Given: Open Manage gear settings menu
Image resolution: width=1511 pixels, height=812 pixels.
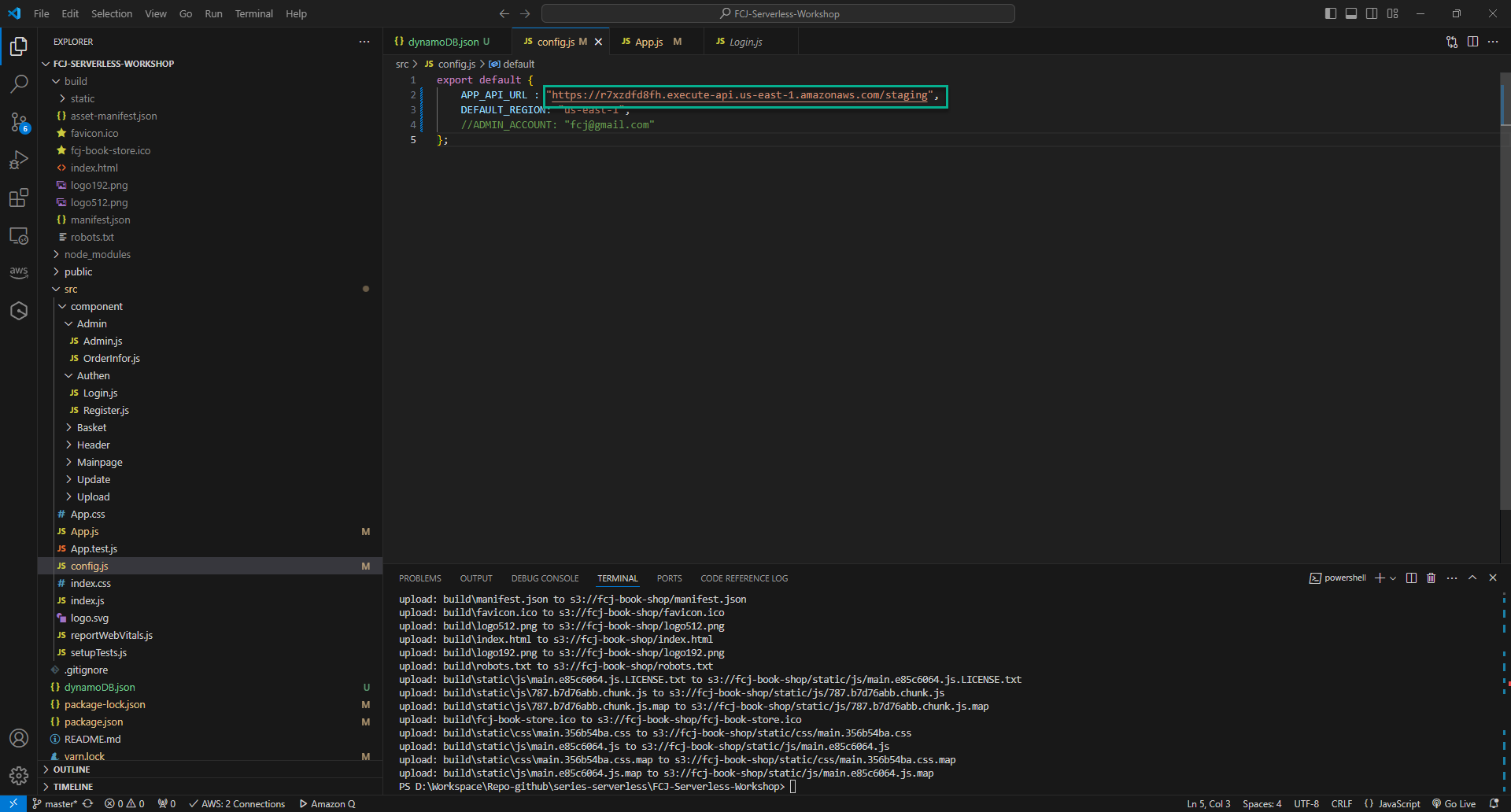Looking at the screenshot, I should click(19, 776).
